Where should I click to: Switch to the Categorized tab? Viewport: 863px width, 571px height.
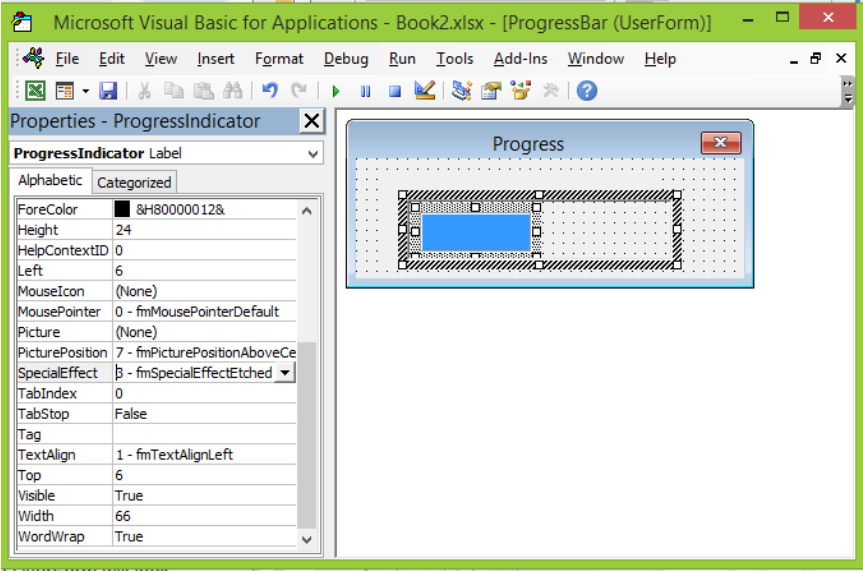(x=134, y=182)
